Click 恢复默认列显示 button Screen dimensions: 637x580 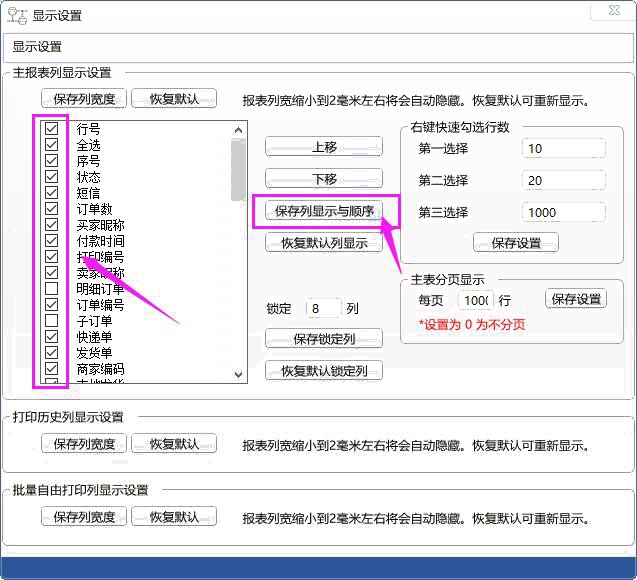point(325,242)
